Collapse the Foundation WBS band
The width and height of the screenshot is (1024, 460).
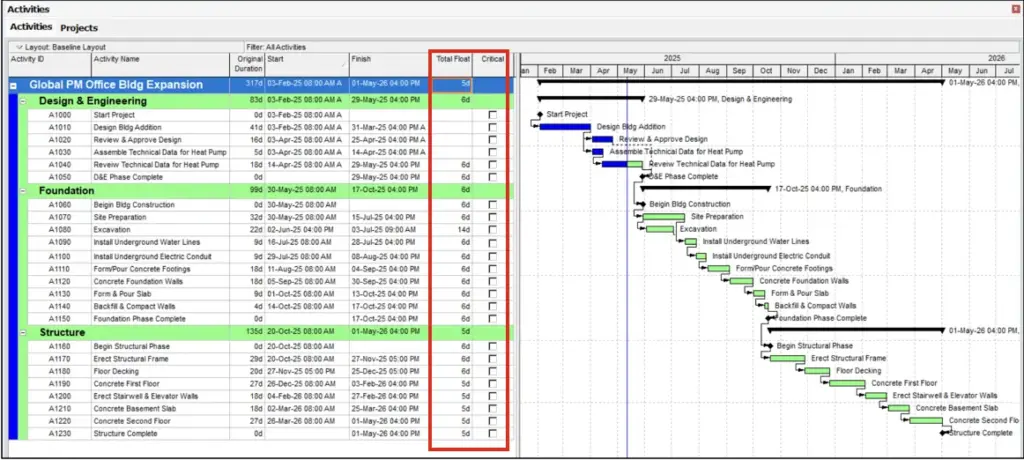point(23,190)
